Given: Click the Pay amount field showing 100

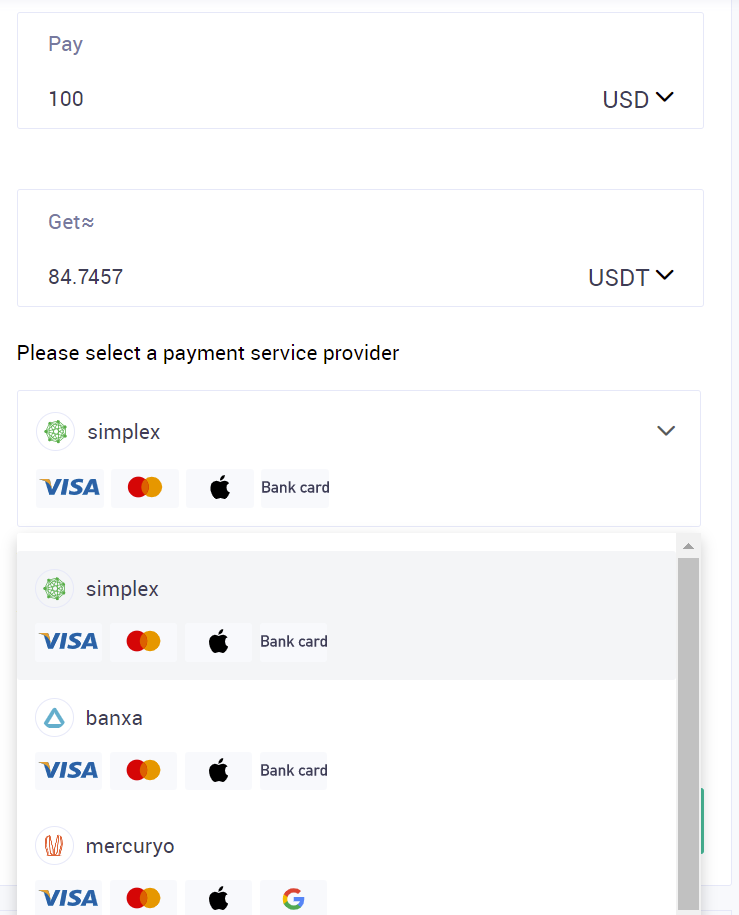Looking at the screenshot, I should click(x=300, y=99).
